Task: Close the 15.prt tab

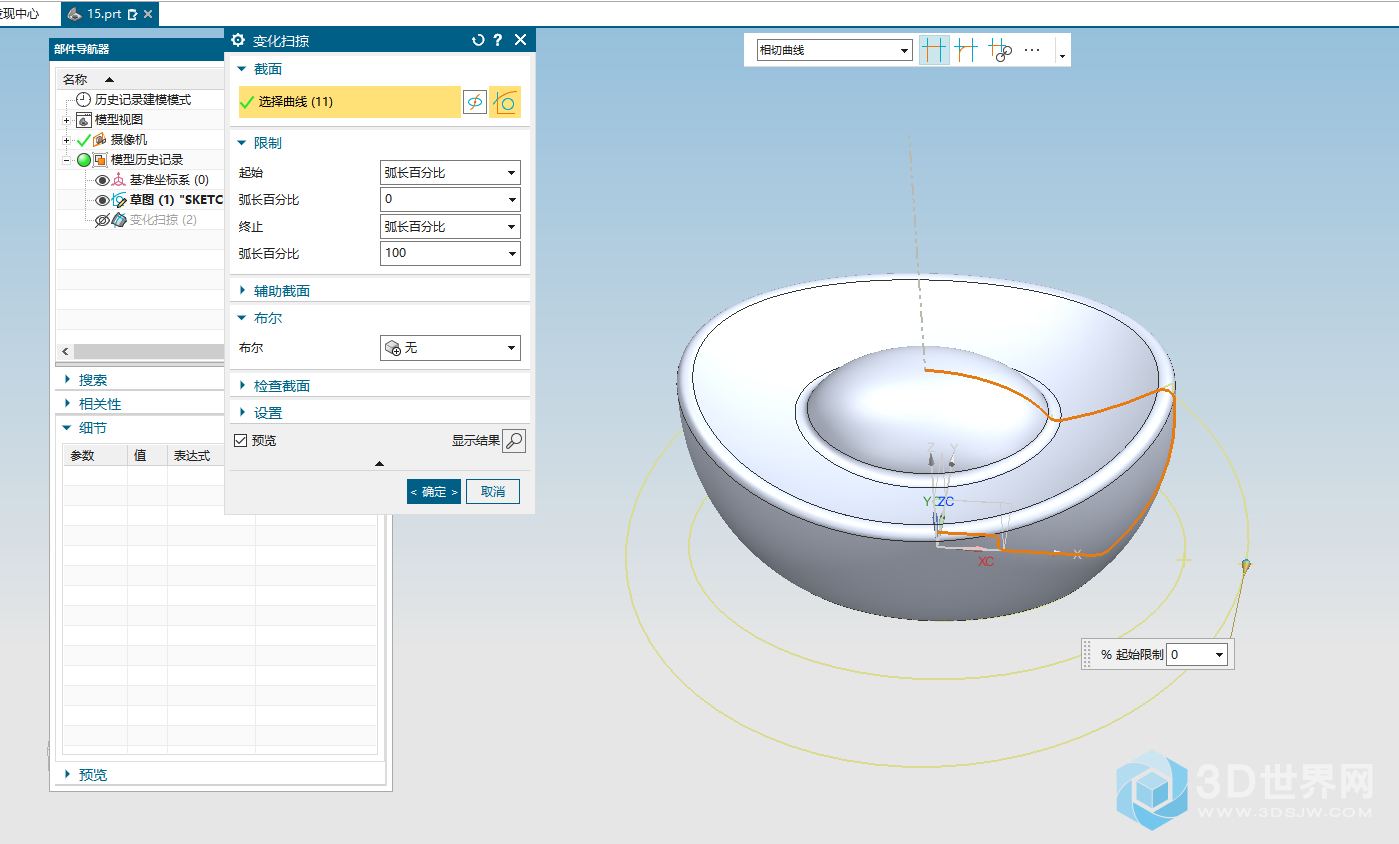Action: (x=149, y=15)
